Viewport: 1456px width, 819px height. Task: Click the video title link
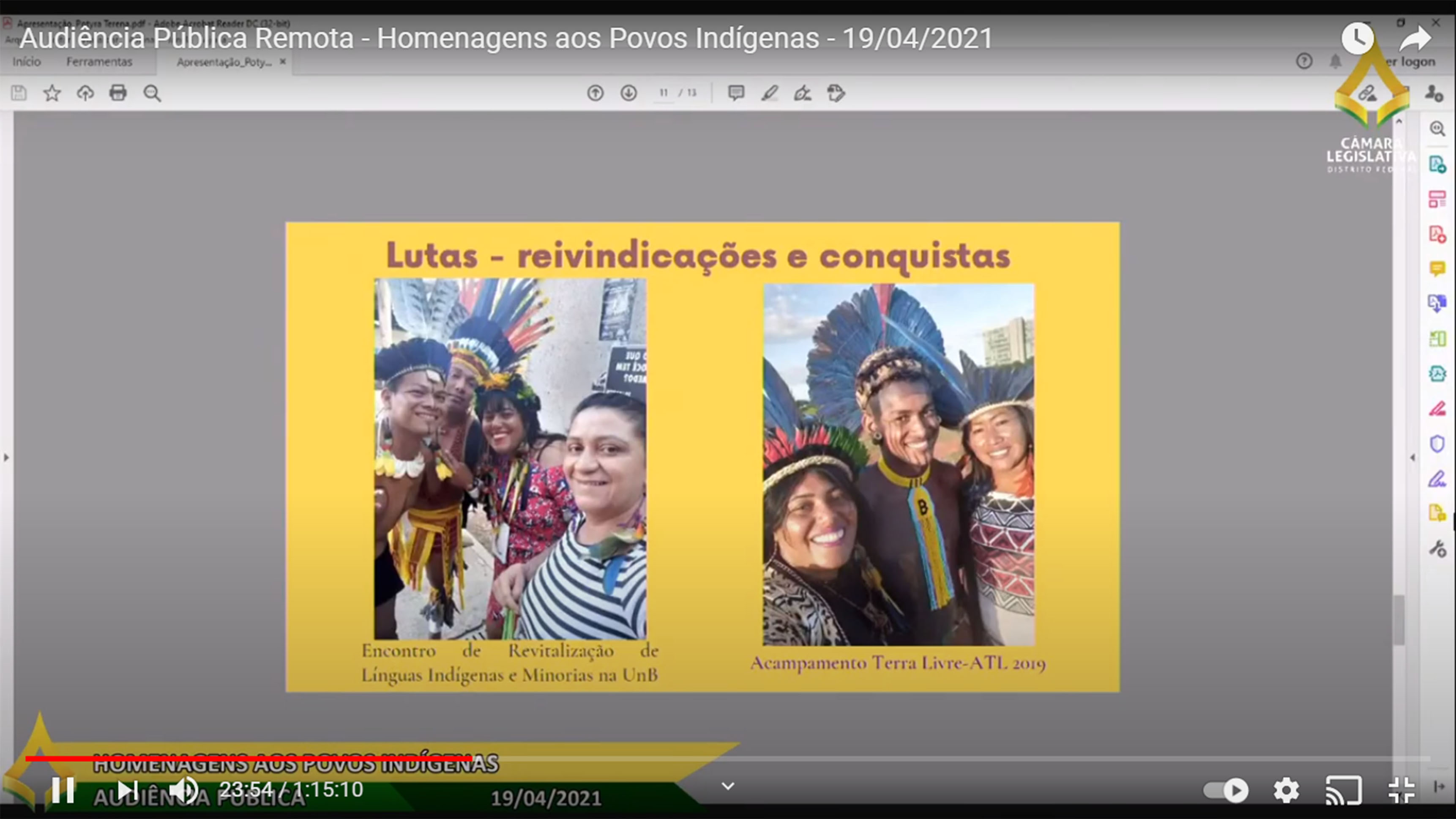[x=506, y=38]
